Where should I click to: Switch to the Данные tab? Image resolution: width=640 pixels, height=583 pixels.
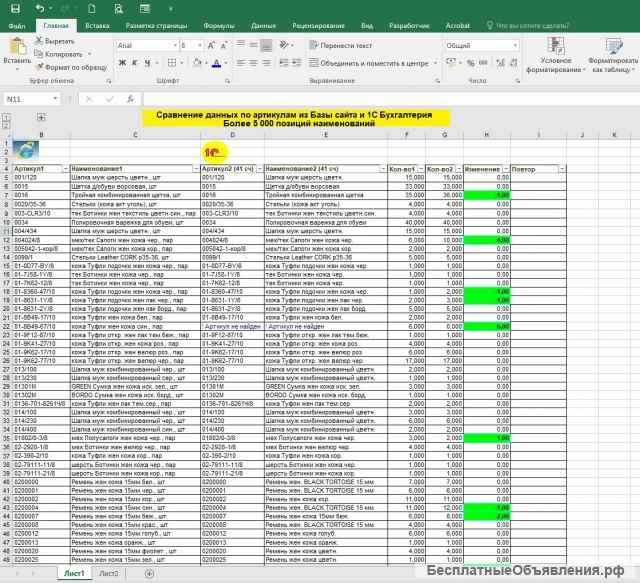click(263, 26)
